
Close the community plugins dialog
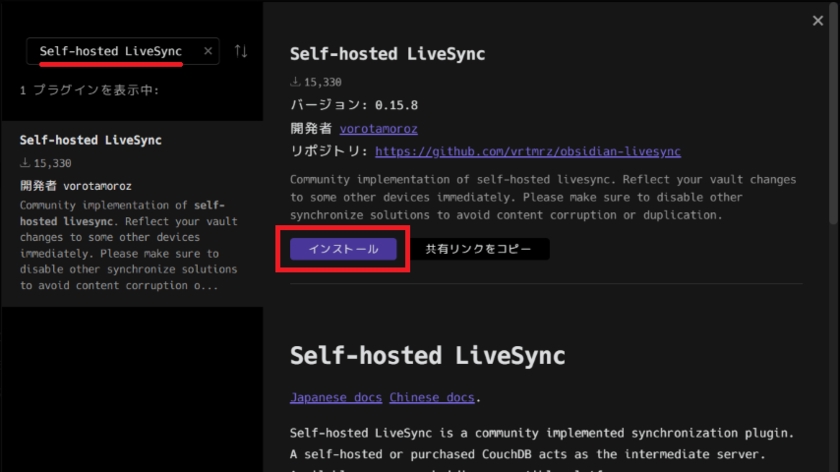[818, 21]
